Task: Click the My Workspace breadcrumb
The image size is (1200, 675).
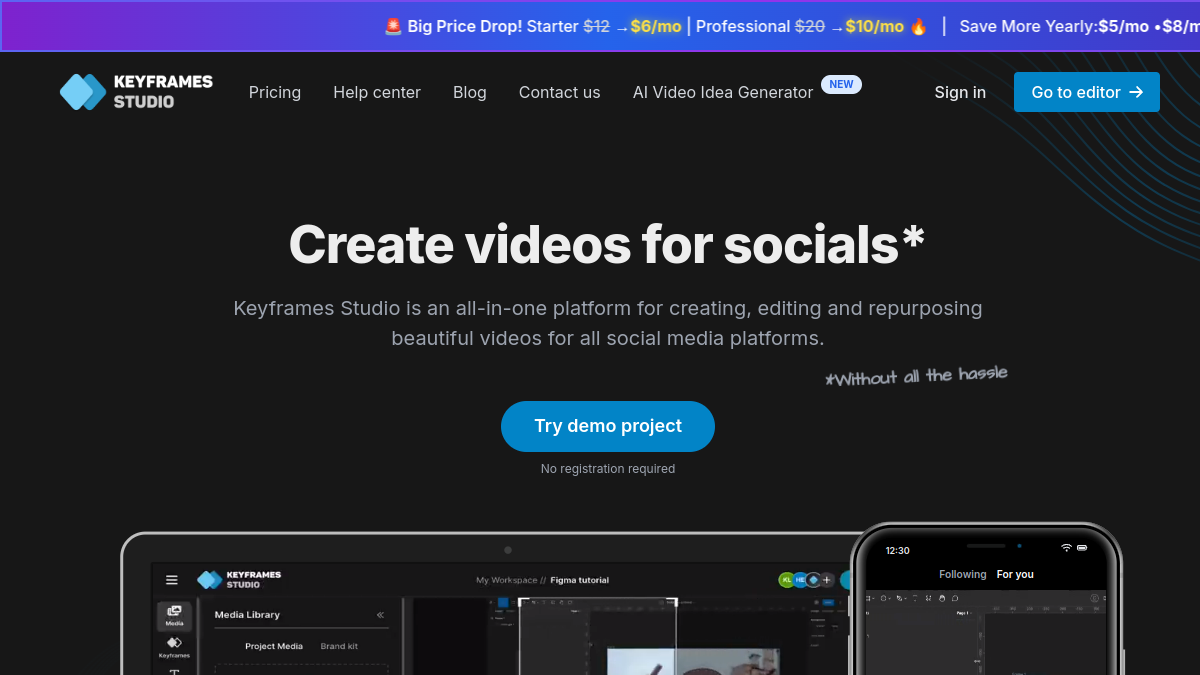Action: (507, 580)
